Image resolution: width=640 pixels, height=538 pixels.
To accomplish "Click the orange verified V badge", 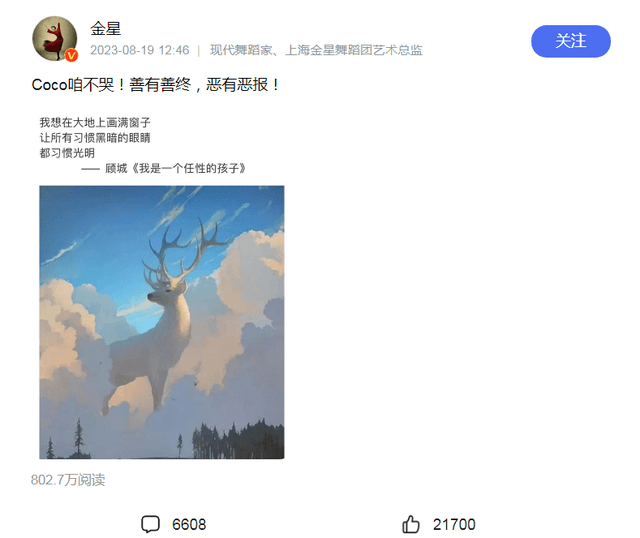I will click(x=72, y=55).
